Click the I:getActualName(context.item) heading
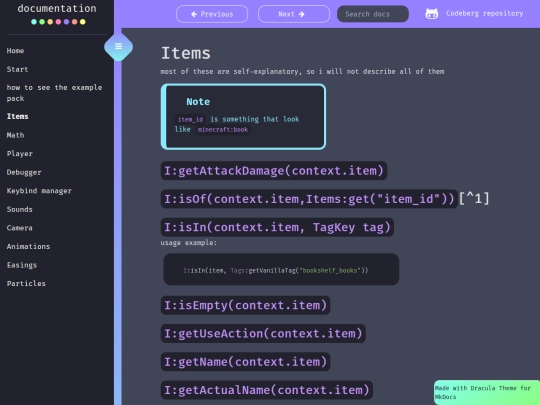Viewport: 540px width, 405px height. [267, 390]
